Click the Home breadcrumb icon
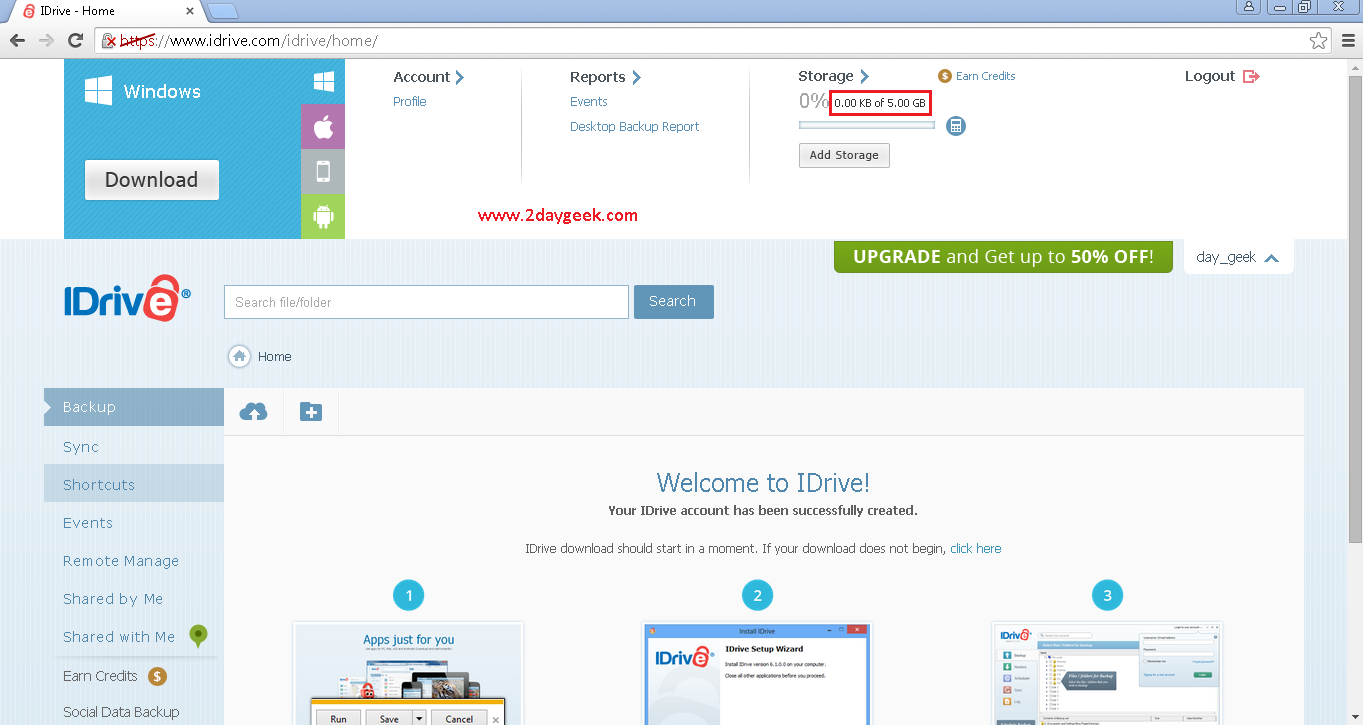The height and width of the screenshot is (725, 1363). 239,356
